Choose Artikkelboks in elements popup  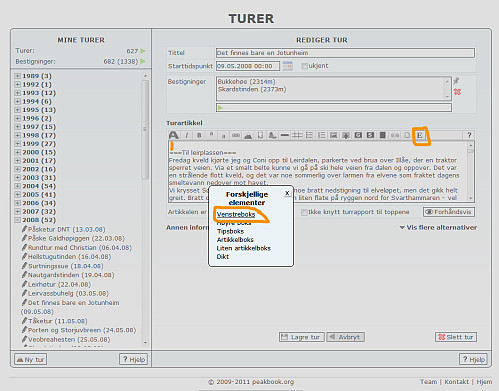pyautogui.click(x=235, y=240)
